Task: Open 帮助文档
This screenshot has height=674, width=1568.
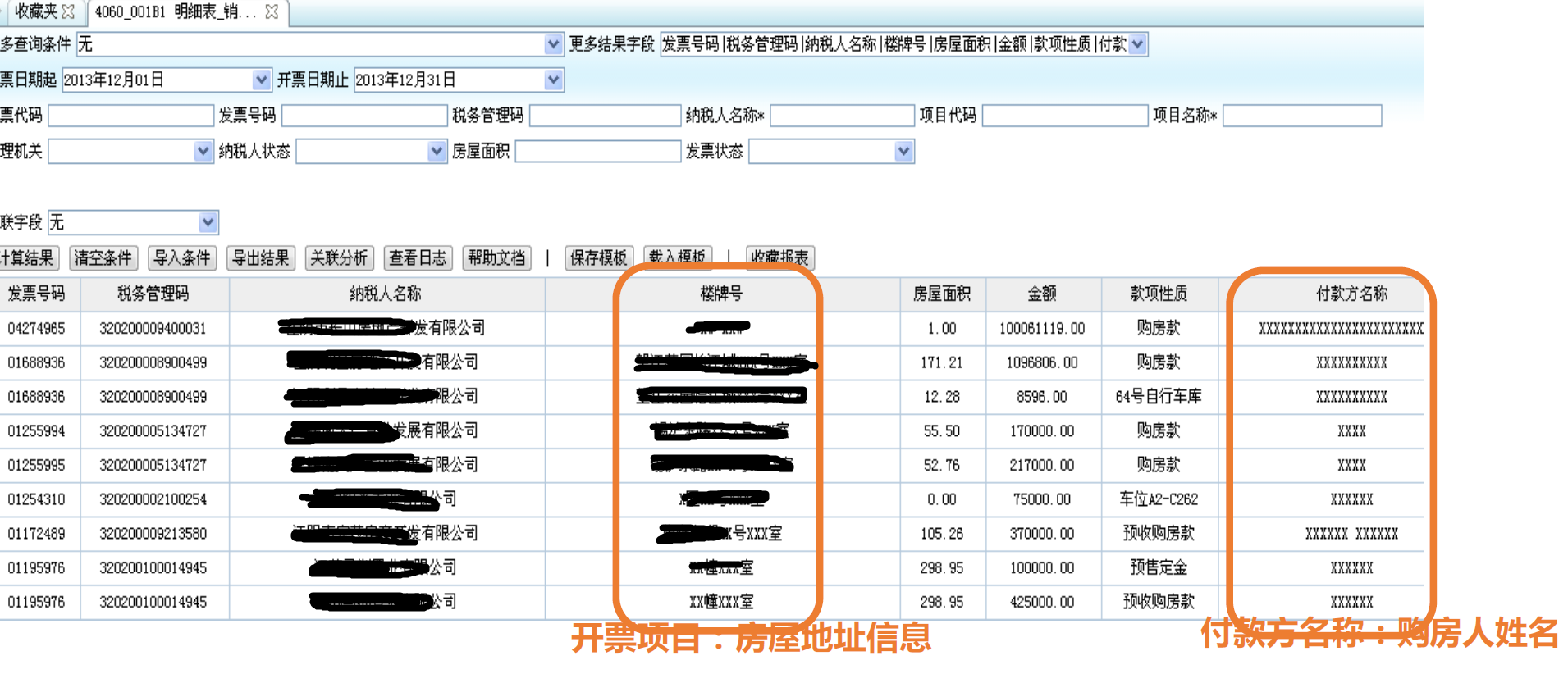Action: (497, 258)
